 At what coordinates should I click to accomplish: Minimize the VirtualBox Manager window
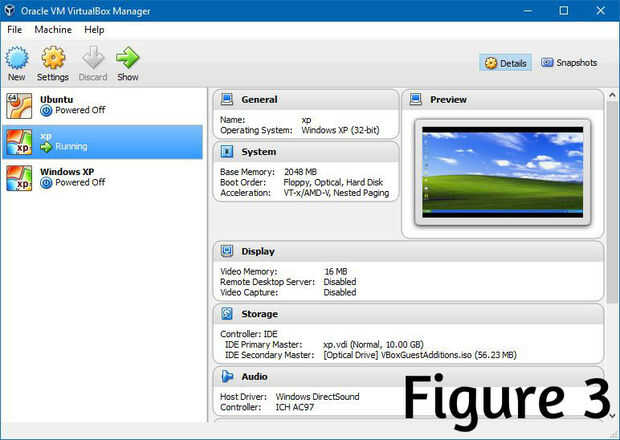coord(528,11)
